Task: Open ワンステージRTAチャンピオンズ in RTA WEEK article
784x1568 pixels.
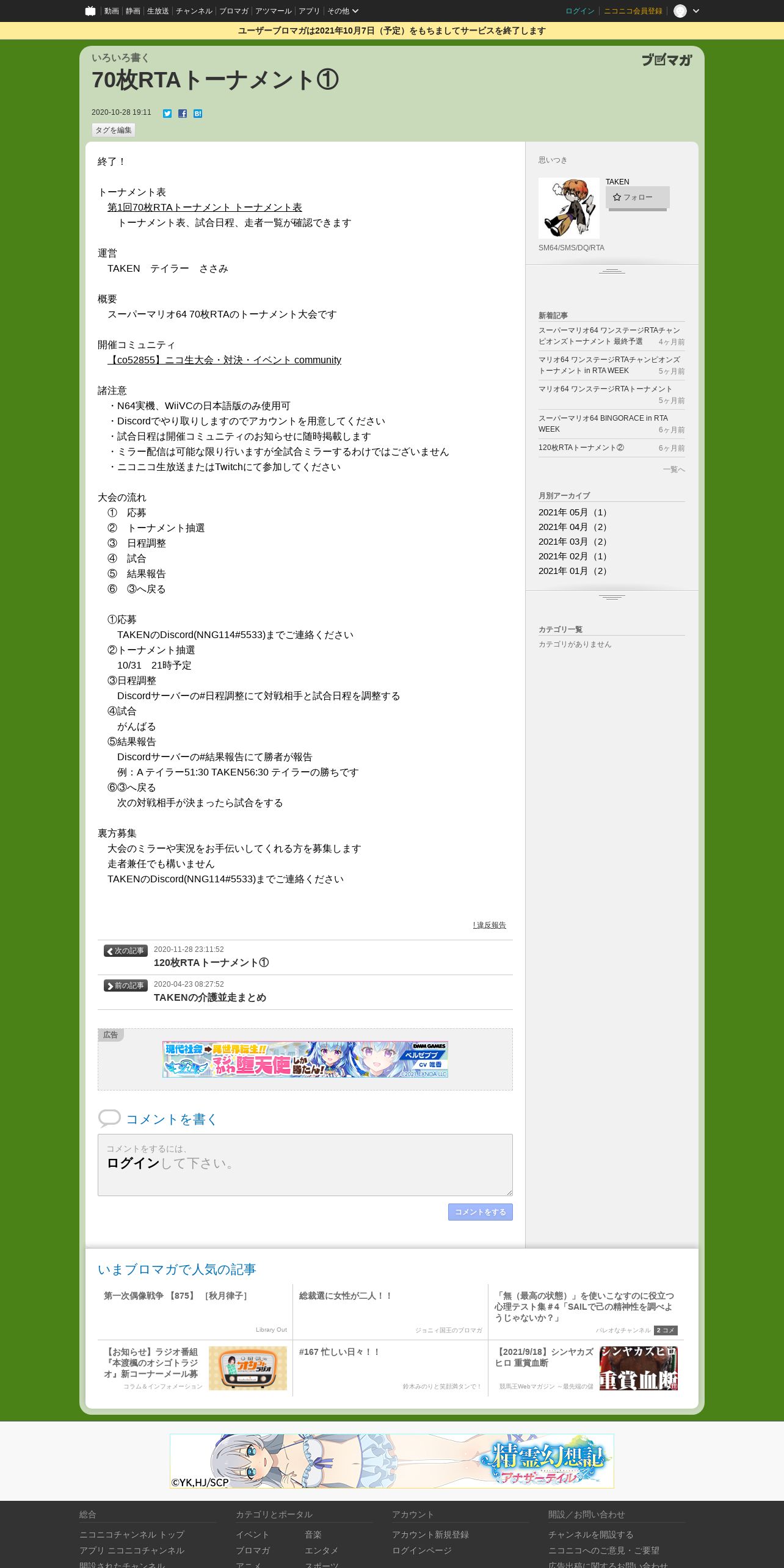Action: pos(609,365)
